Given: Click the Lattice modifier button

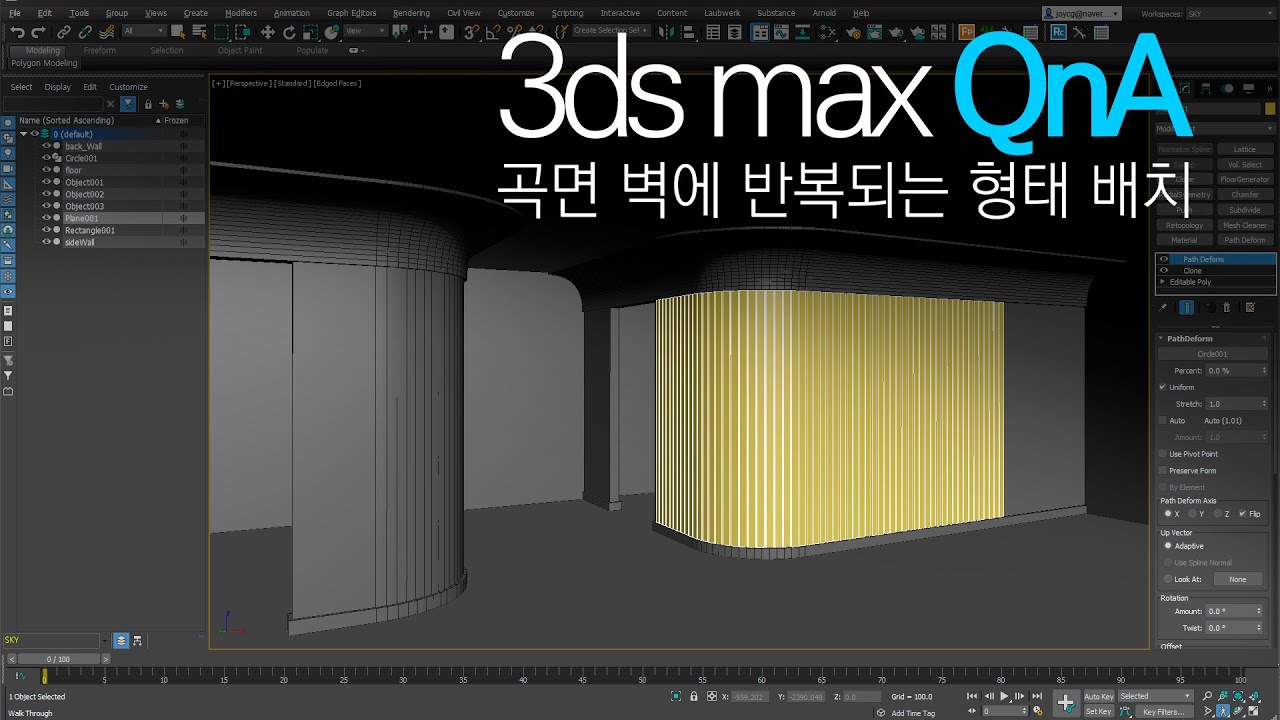Looking at the screenshot, I should [1245, 149].
